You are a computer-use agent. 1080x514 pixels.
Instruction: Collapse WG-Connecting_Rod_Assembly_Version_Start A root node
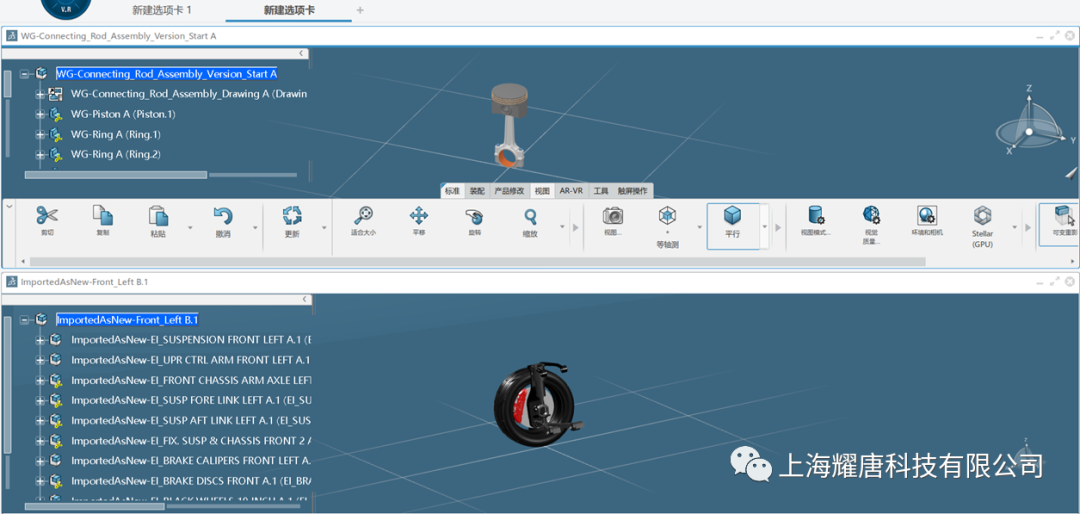tap(24, 74)
